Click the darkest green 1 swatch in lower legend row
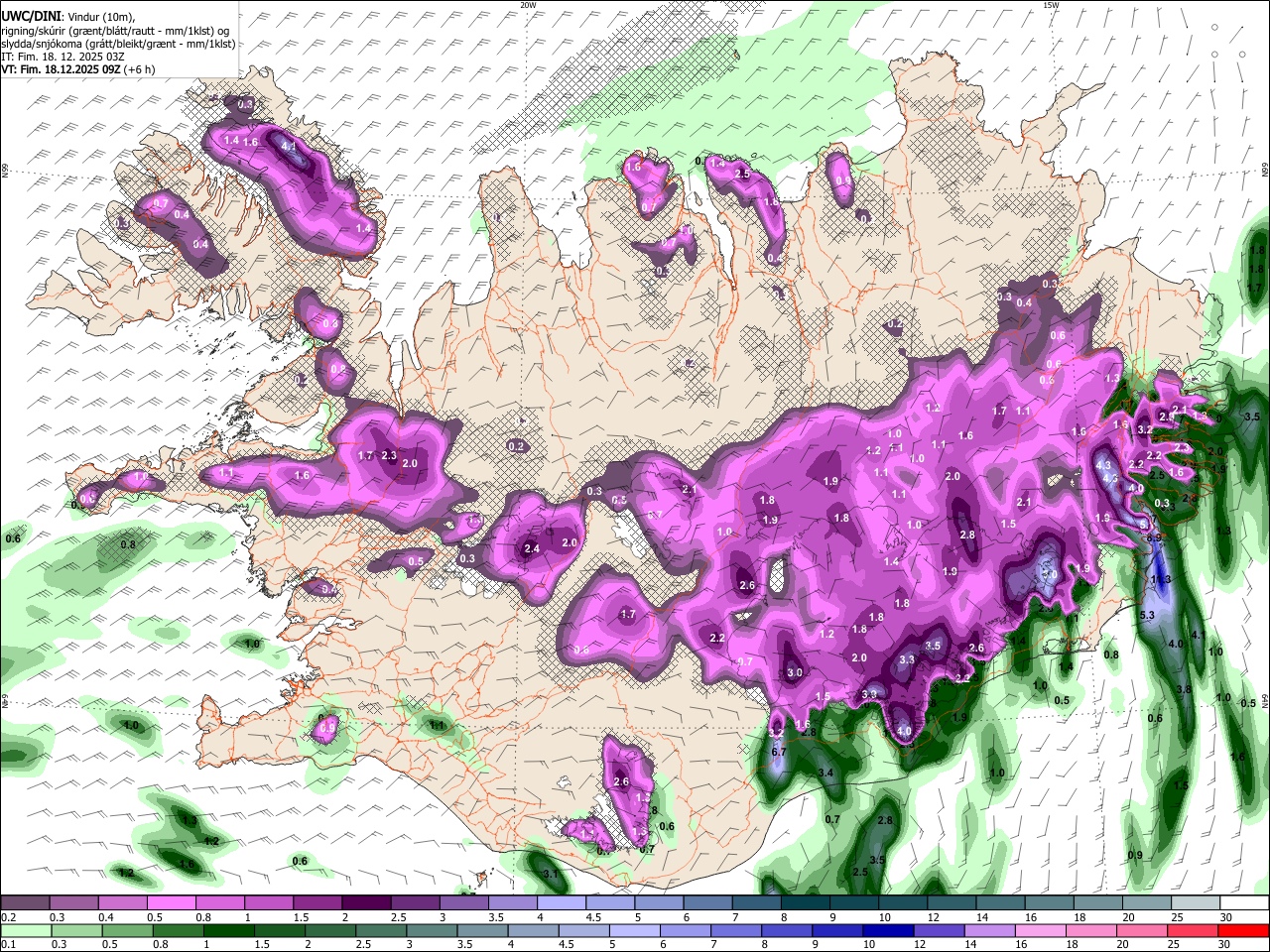The width and height of the screenshot is (1270, 952). tap(229, 930)
